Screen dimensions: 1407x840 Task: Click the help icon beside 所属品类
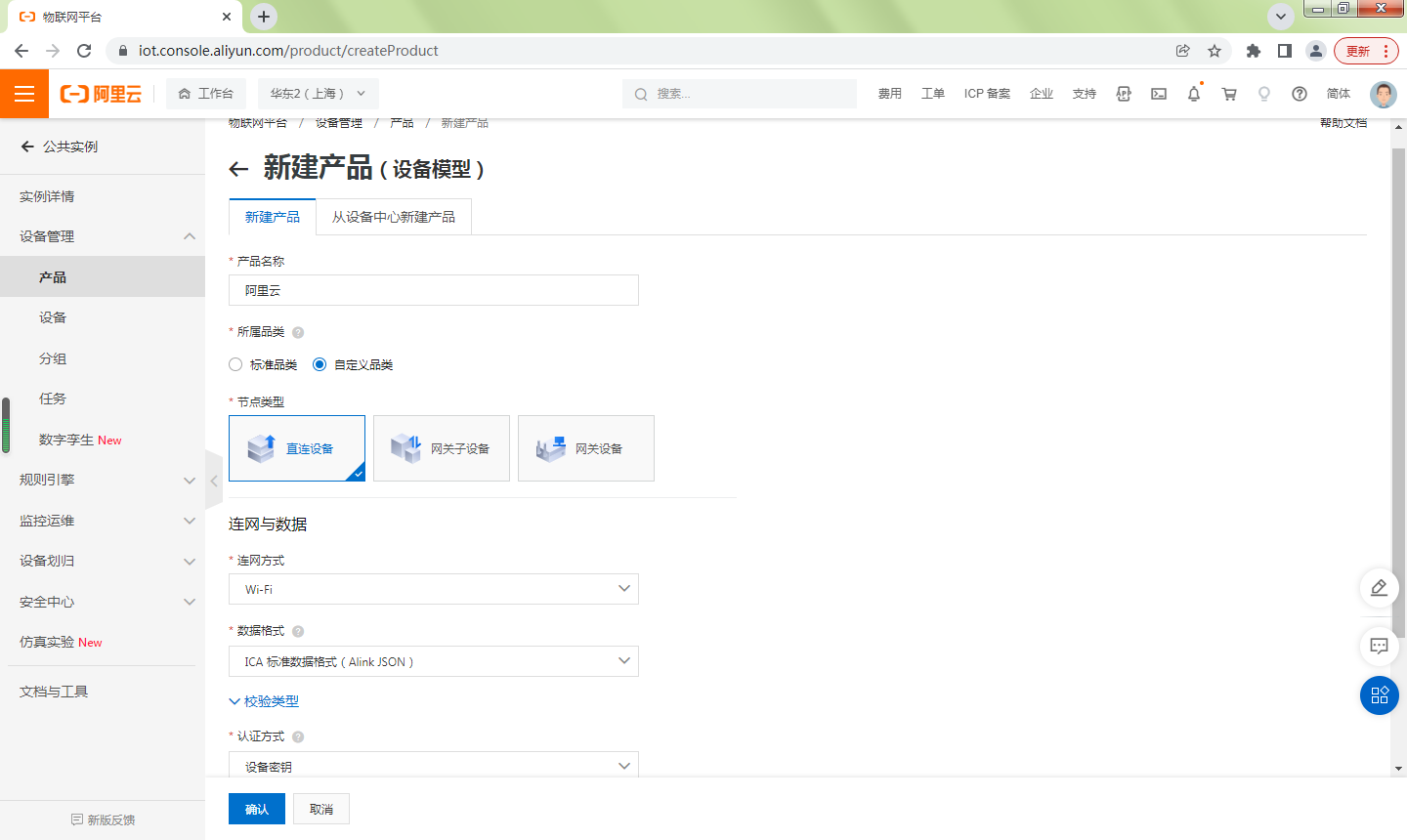298,332
